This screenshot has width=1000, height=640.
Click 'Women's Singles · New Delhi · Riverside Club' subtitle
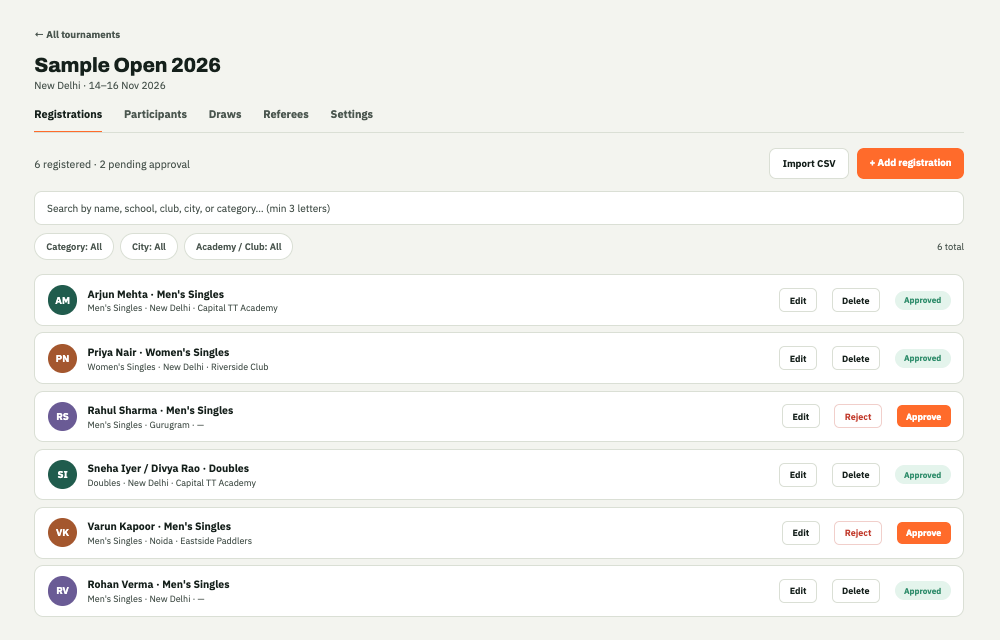coord(178,367)
